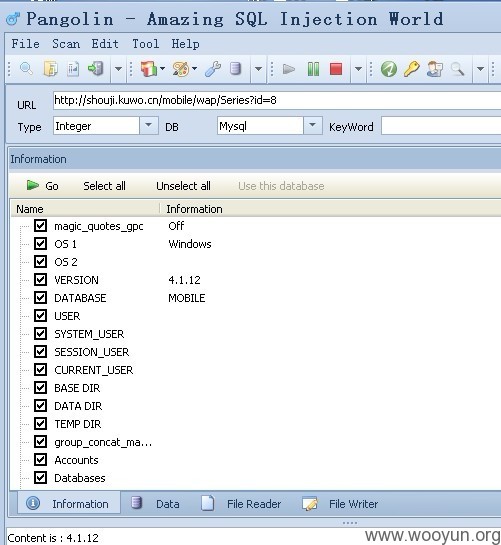
Task: Click into the URL input field
Action: click(x=277, y=101)
